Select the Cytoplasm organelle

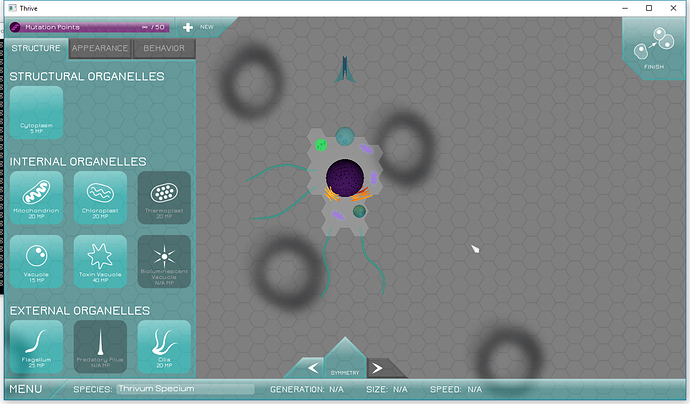pyautogui.click(x=36, y=112)
